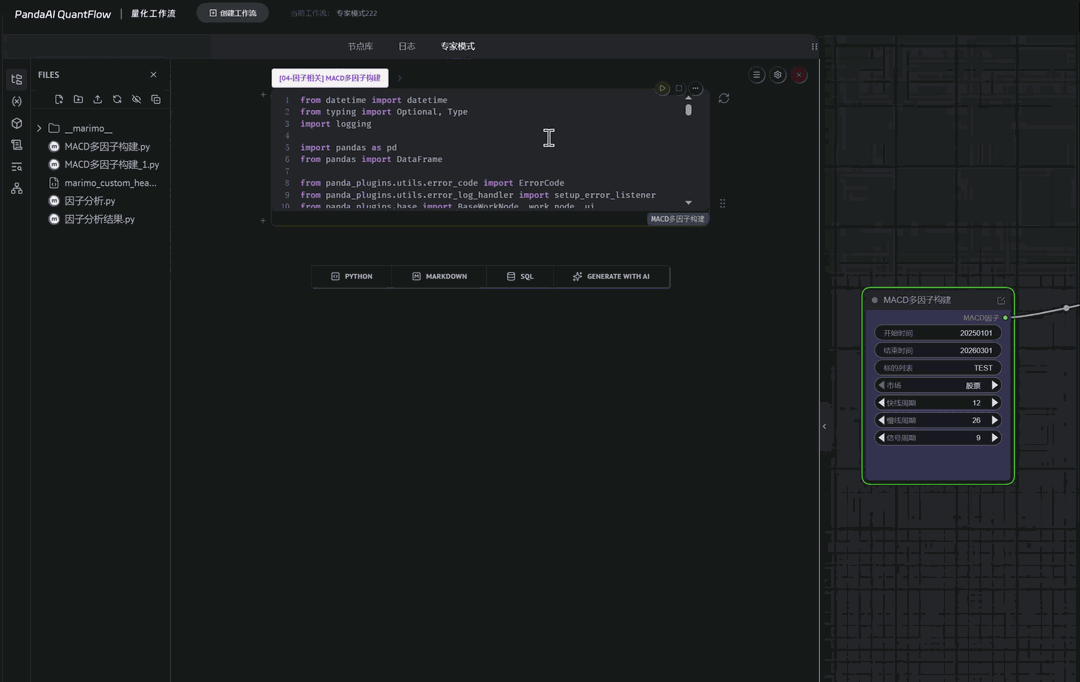Viewport: 1080px width, 682px height.
Task: Click the upload file icon in FILES
Action: tap(98, 99)
